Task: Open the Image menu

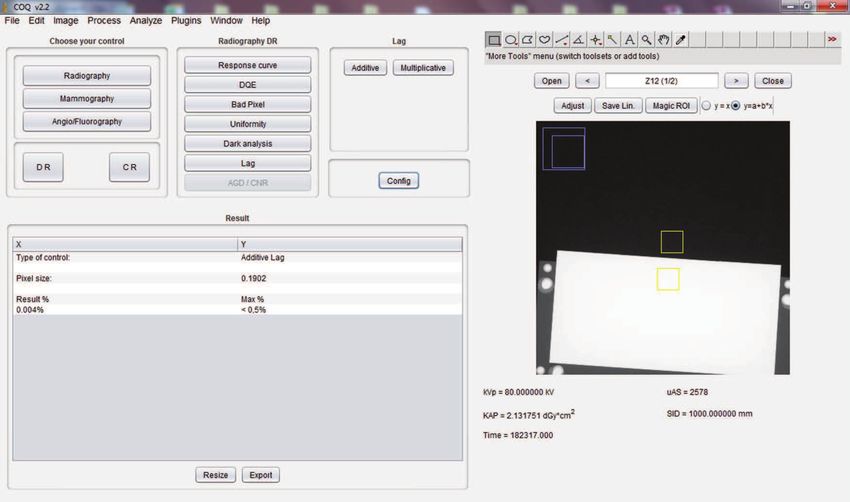Action: (x=66, y=21)
